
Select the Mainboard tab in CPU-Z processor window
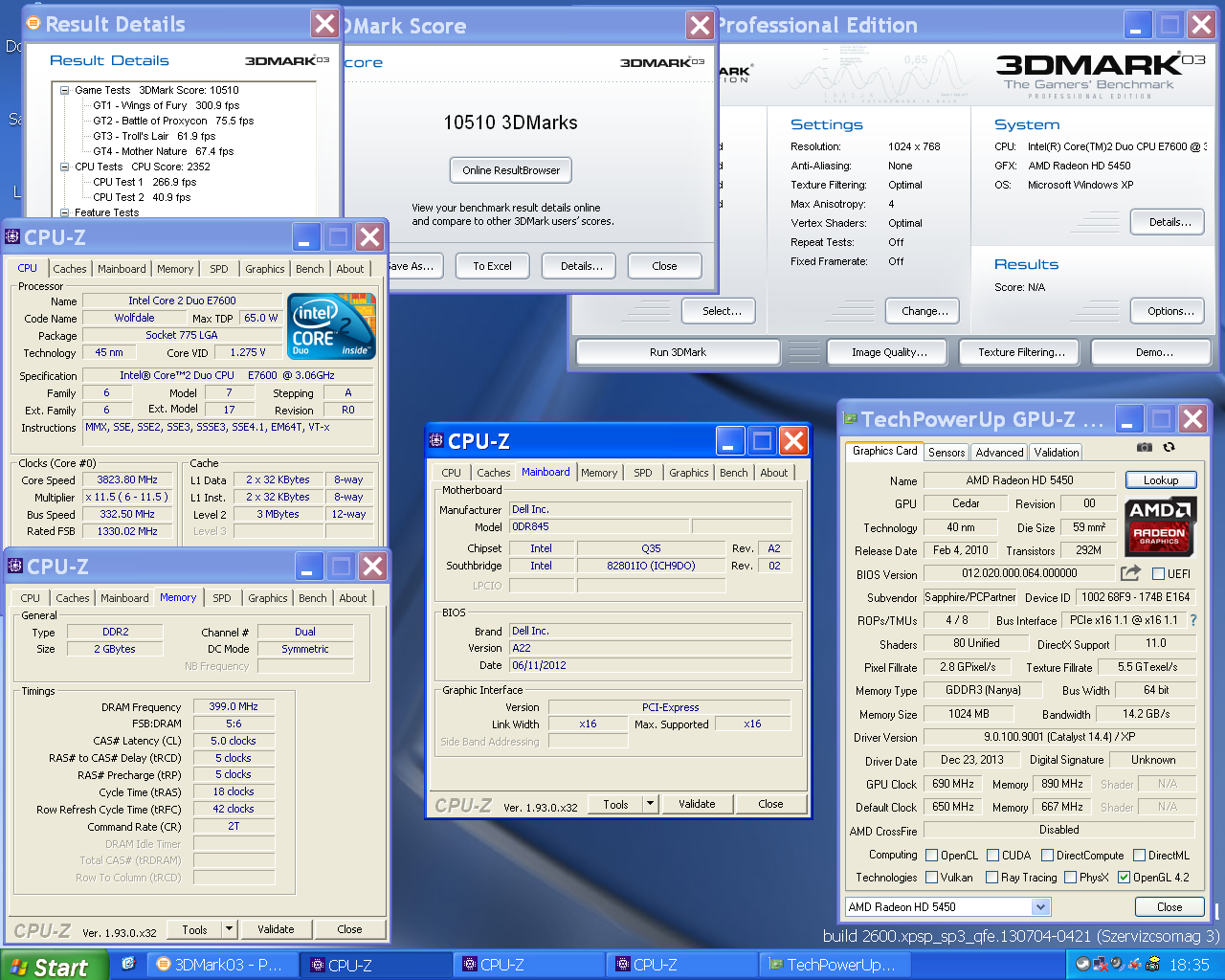(x=122, y=269)
